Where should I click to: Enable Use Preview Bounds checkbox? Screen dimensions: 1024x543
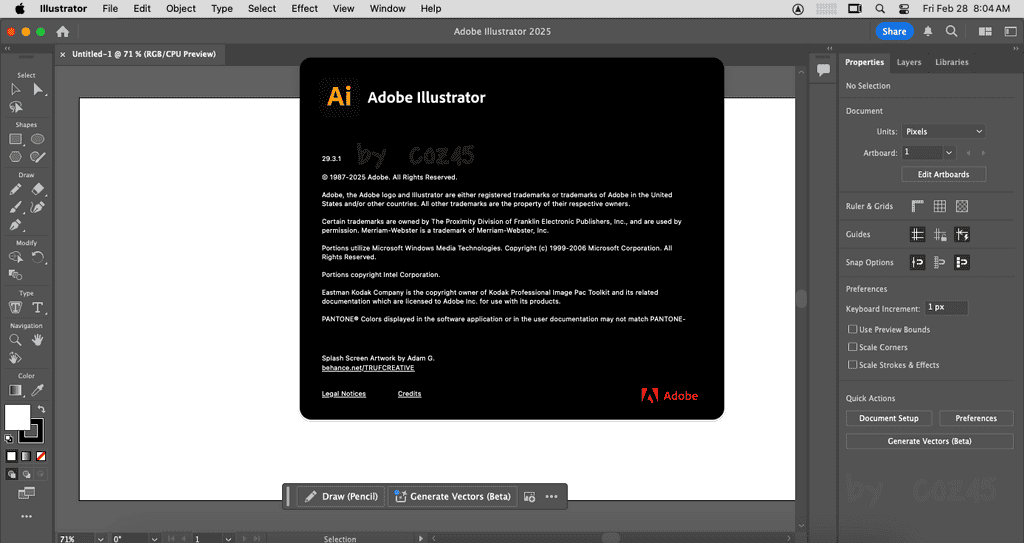coord(852,329)
